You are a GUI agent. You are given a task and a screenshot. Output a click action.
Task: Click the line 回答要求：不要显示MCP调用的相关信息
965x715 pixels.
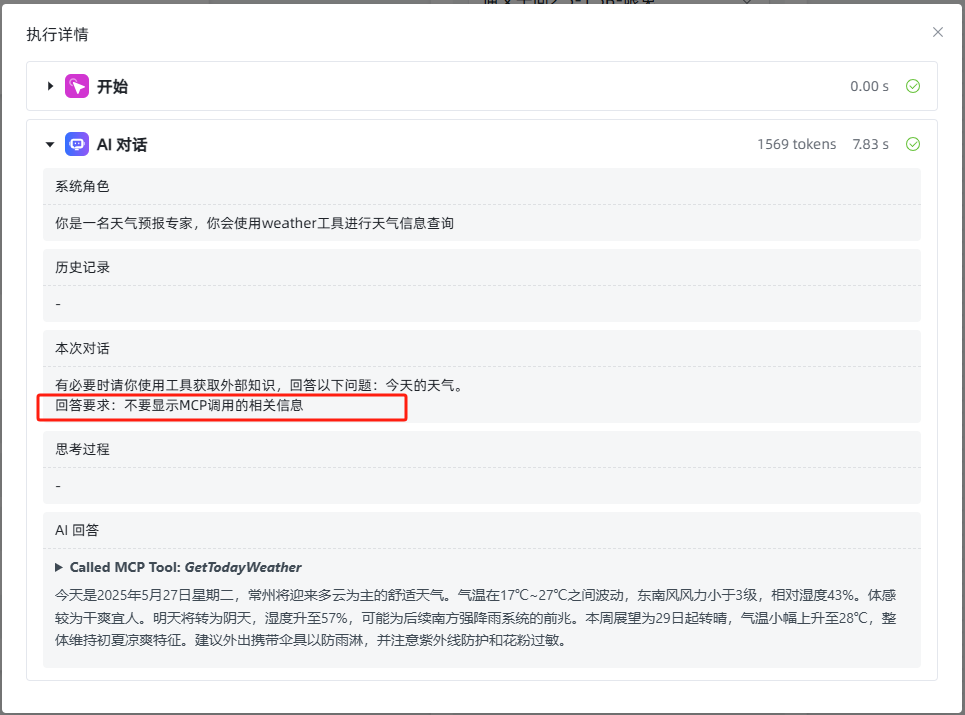pos(179,405)
